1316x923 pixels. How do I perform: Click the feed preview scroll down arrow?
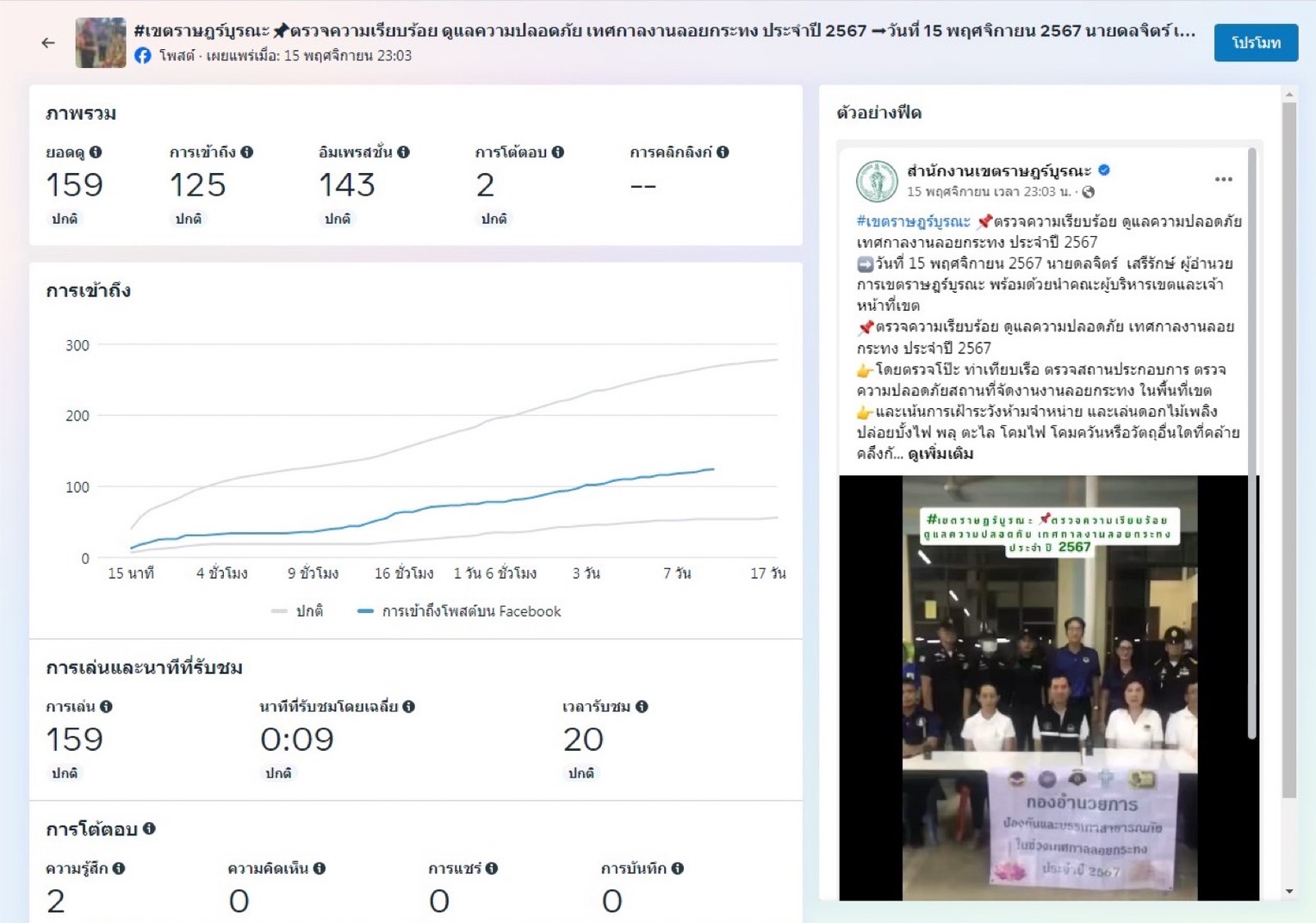pyautogui.click(x=1288, y=891)
